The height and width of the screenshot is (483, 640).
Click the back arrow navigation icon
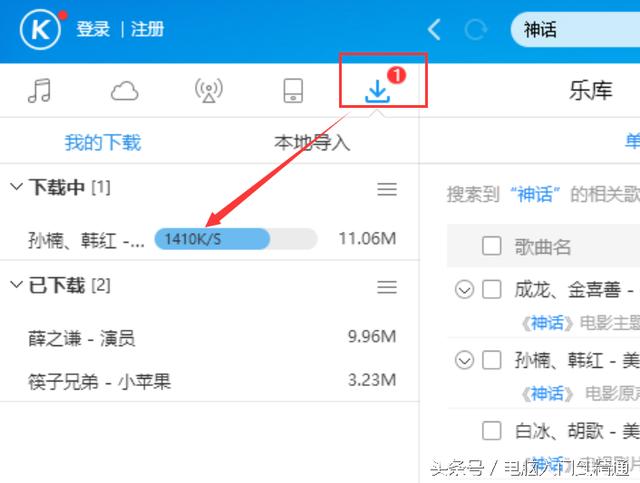click(x=434, y=30)
